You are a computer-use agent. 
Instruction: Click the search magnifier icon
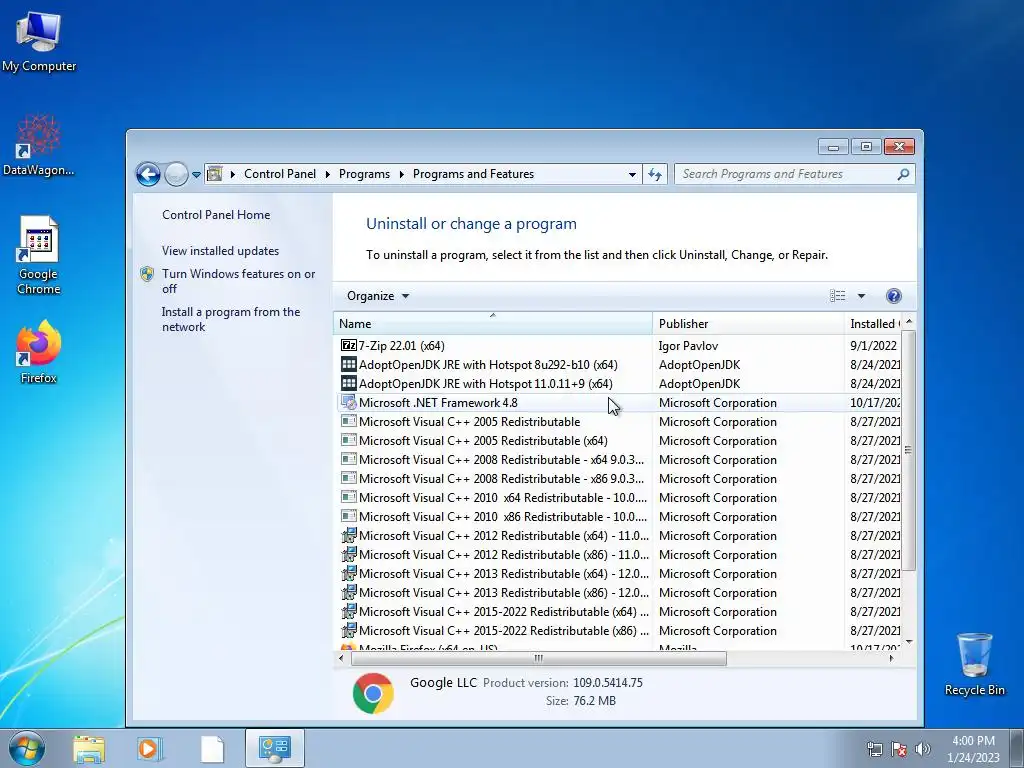(903, 174)
